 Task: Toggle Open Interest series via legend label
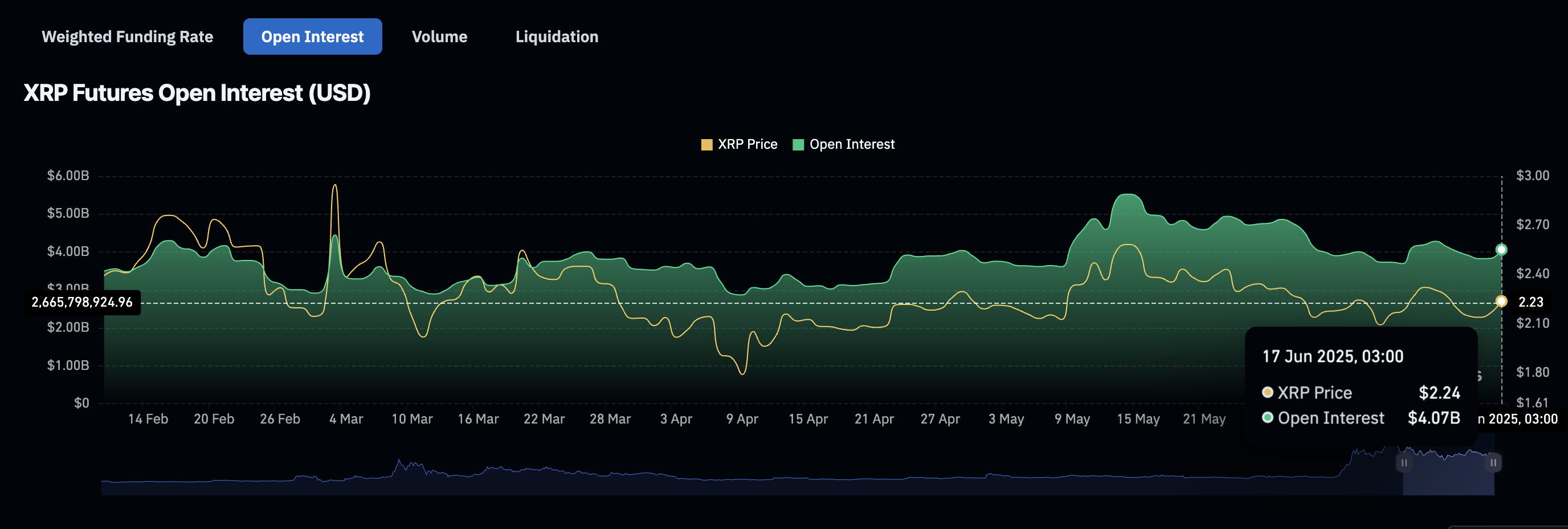pos(852,144)
